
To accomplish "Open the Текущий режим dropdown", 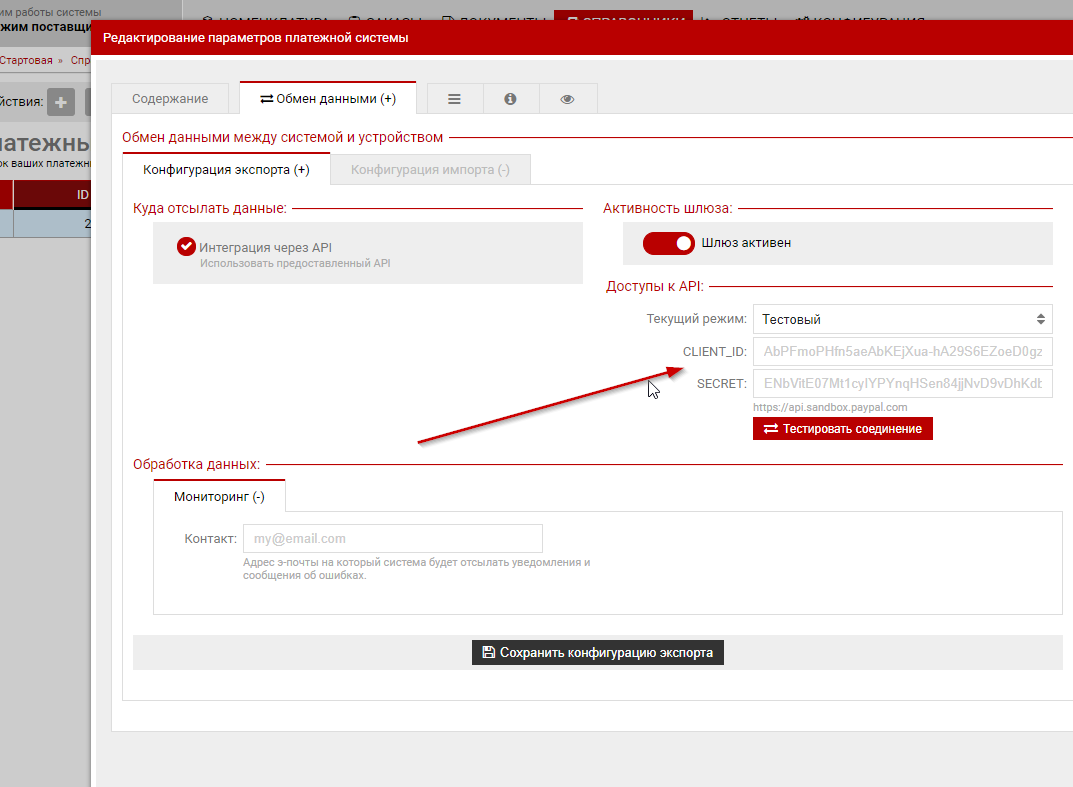I will [x=902, y=320].
